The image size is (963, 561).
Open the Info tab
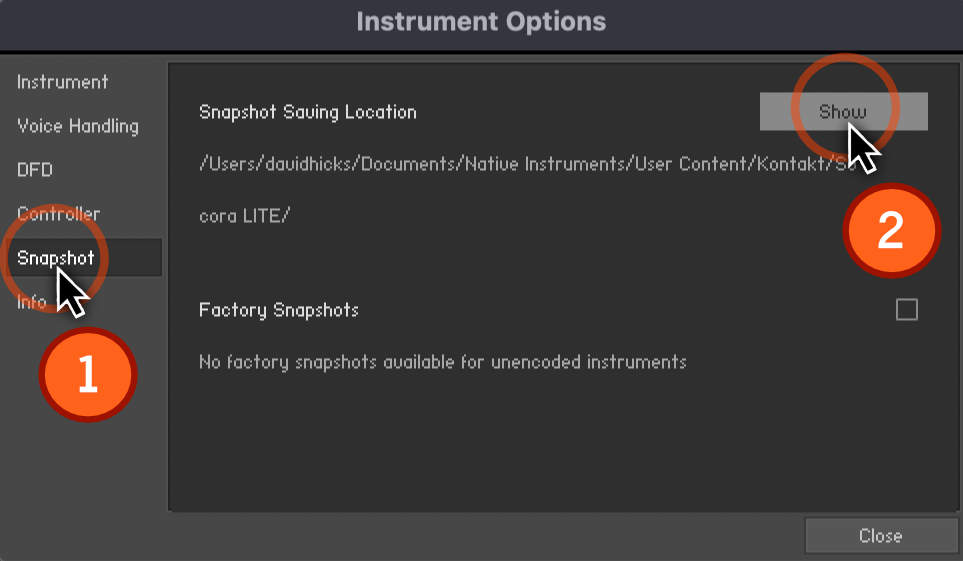tap(31, 302)
